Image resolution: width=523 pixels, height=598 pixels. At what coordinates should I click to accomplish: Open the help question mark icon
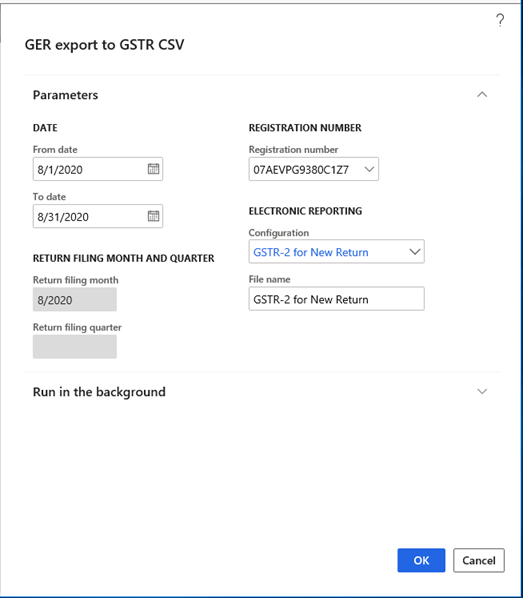pyautogui.click(x=500, y=20)
